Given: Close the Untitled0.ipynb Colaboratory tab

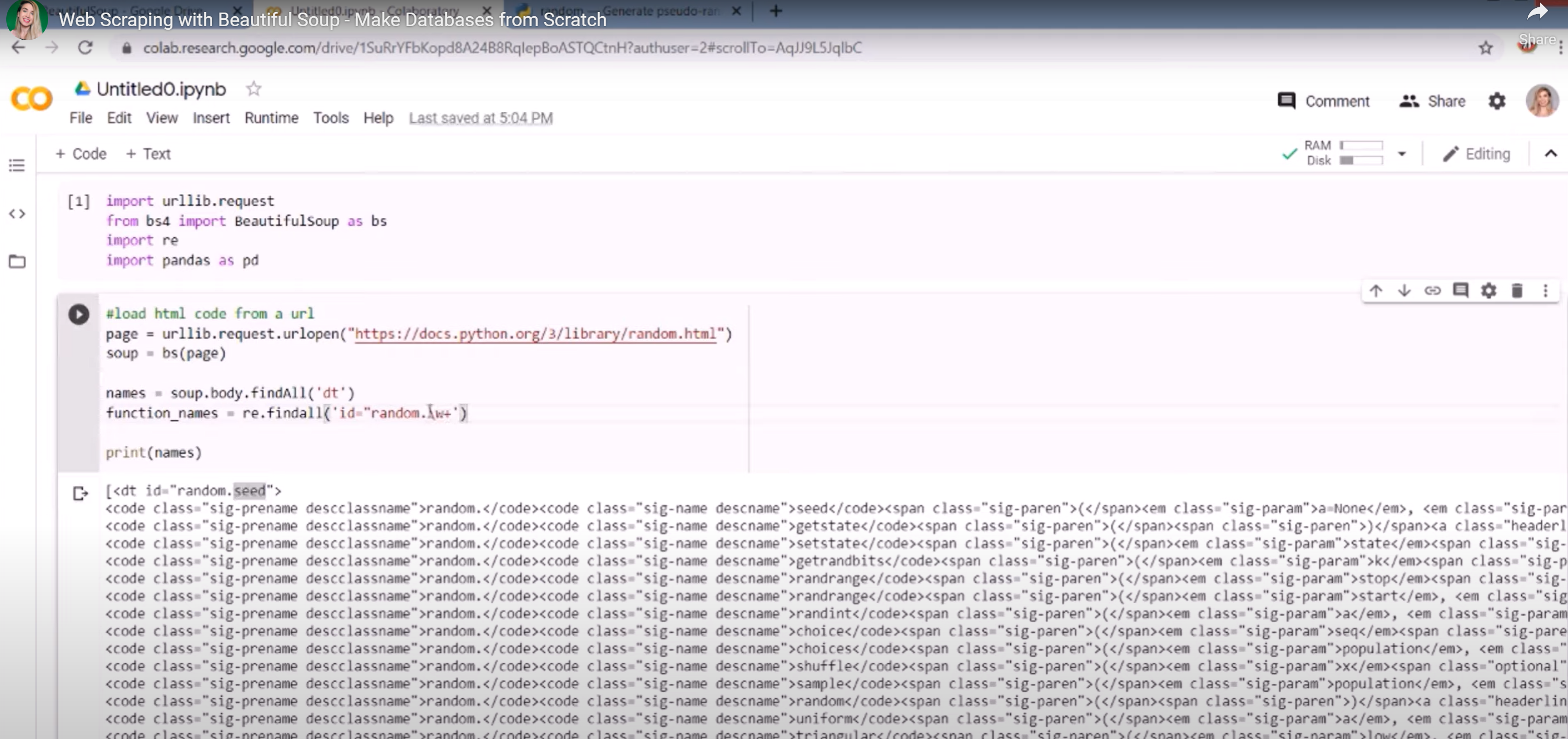Looking at the screenshot, I should [487, 11].
